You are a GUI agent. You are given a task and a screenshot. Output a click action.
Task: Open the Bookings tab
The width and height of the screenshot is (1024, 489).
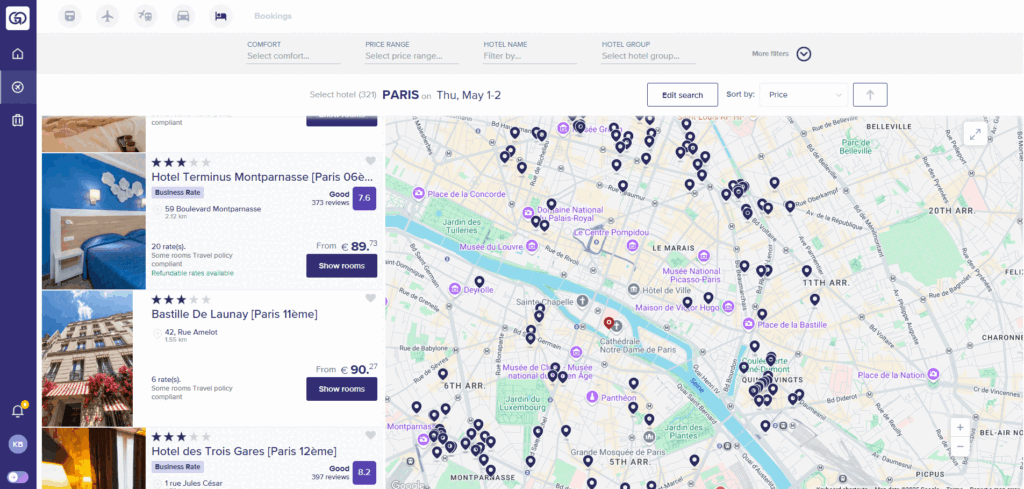[x=273, y=16]
